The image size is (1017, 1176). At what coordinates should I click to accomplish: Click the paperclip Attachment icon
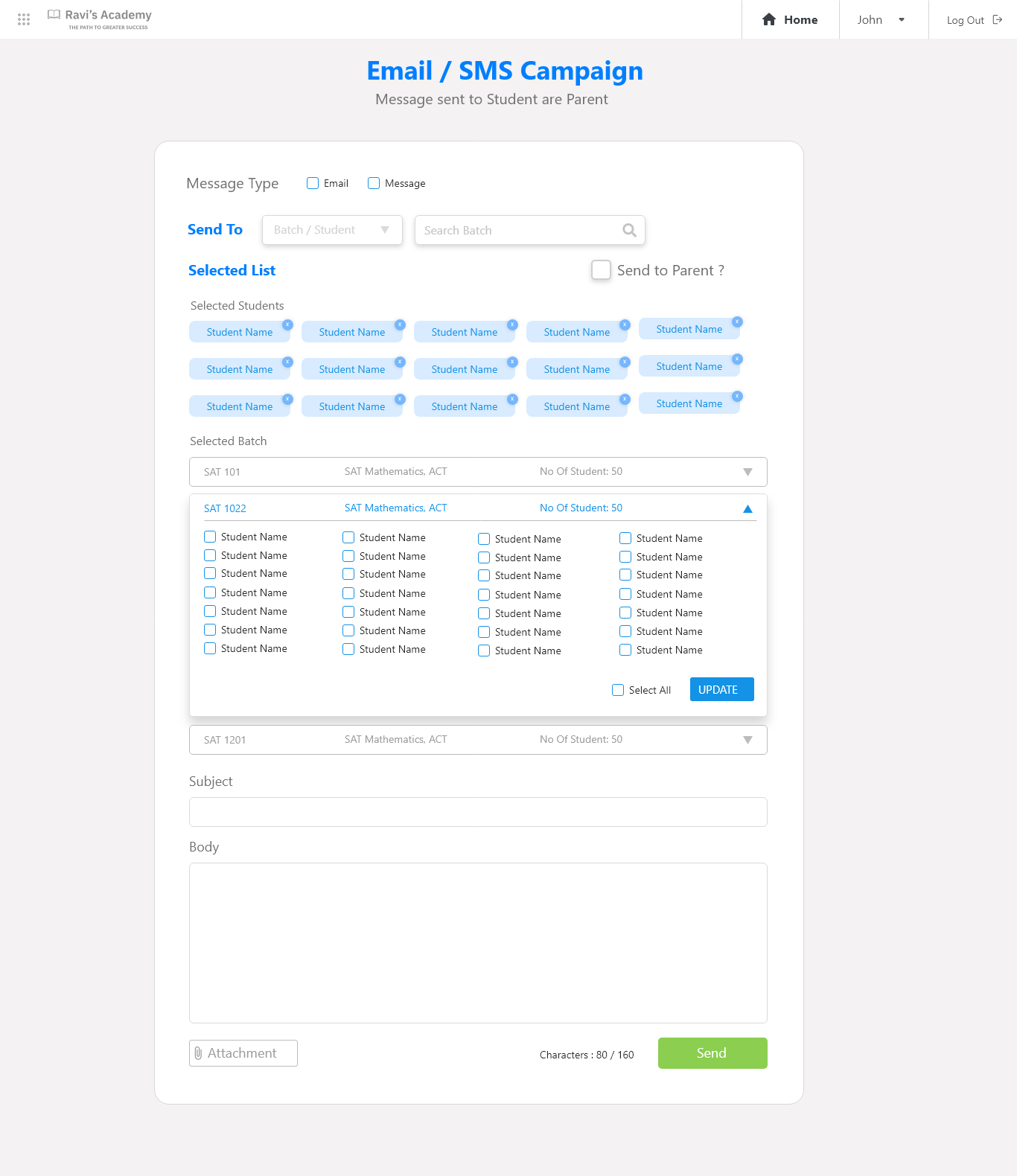(x=198, y=1053)
